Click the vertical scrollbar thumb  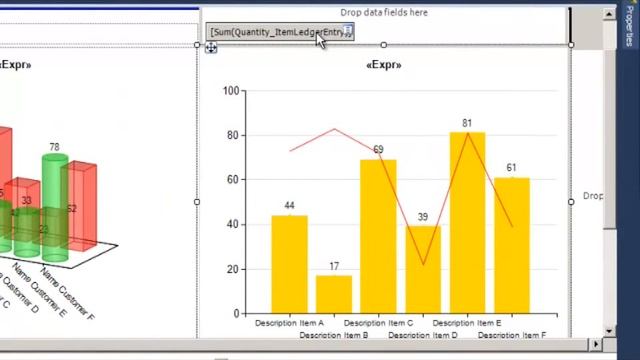pos(609,139)
